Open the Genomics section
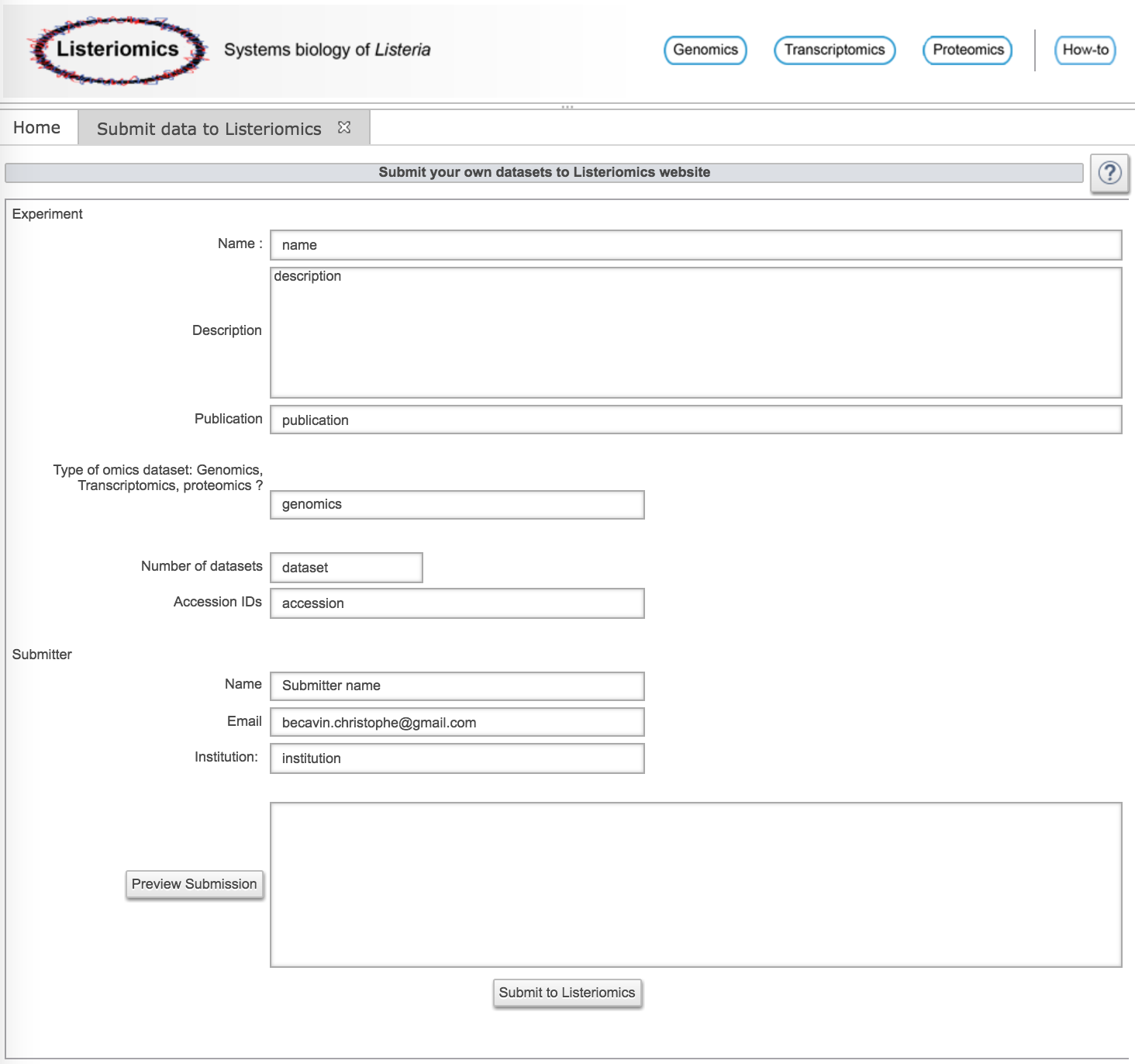 point(705,50)
